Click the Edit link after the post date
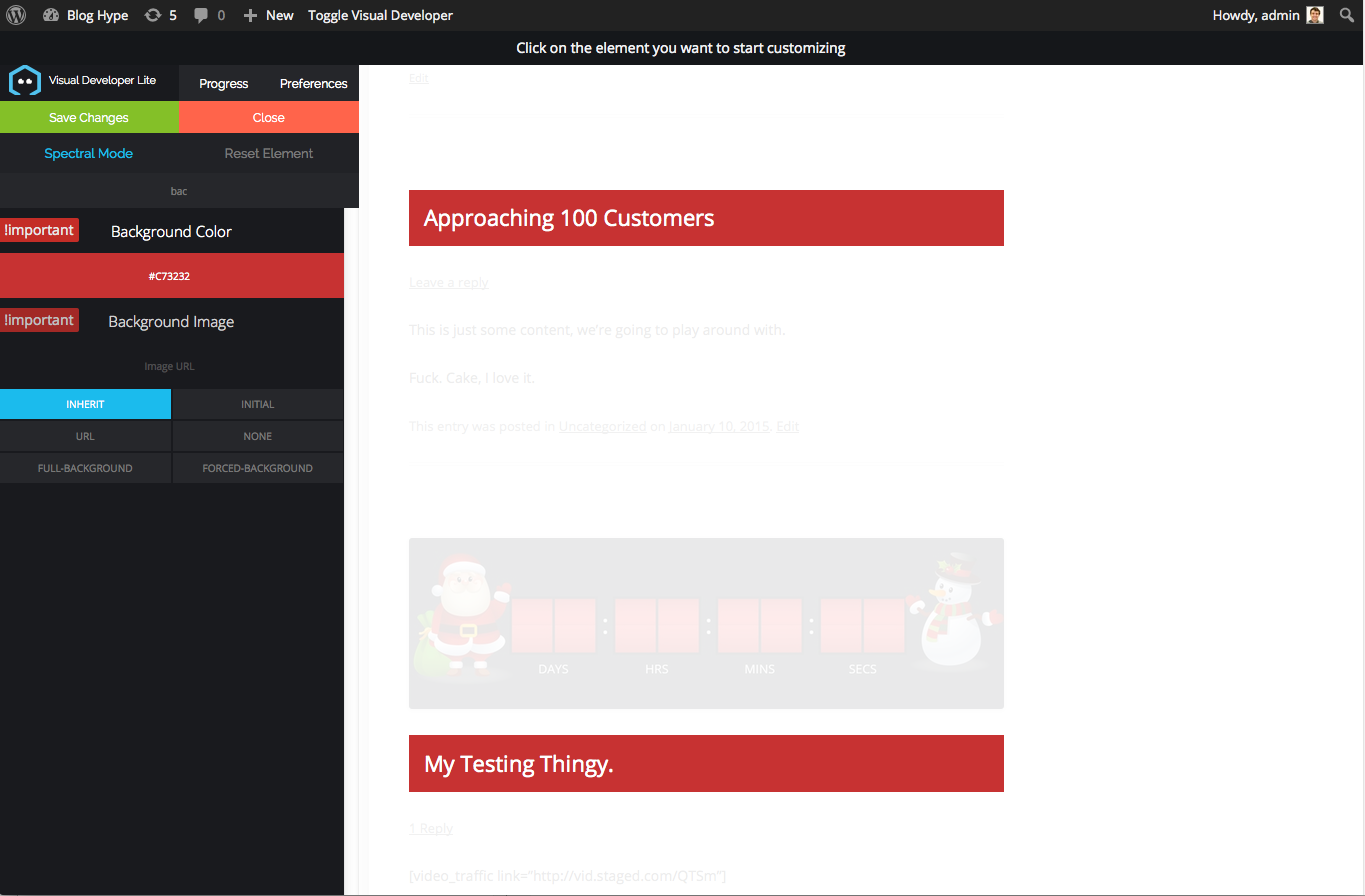The height and width of the screenshot is (896, 1365). coord(787,426)
